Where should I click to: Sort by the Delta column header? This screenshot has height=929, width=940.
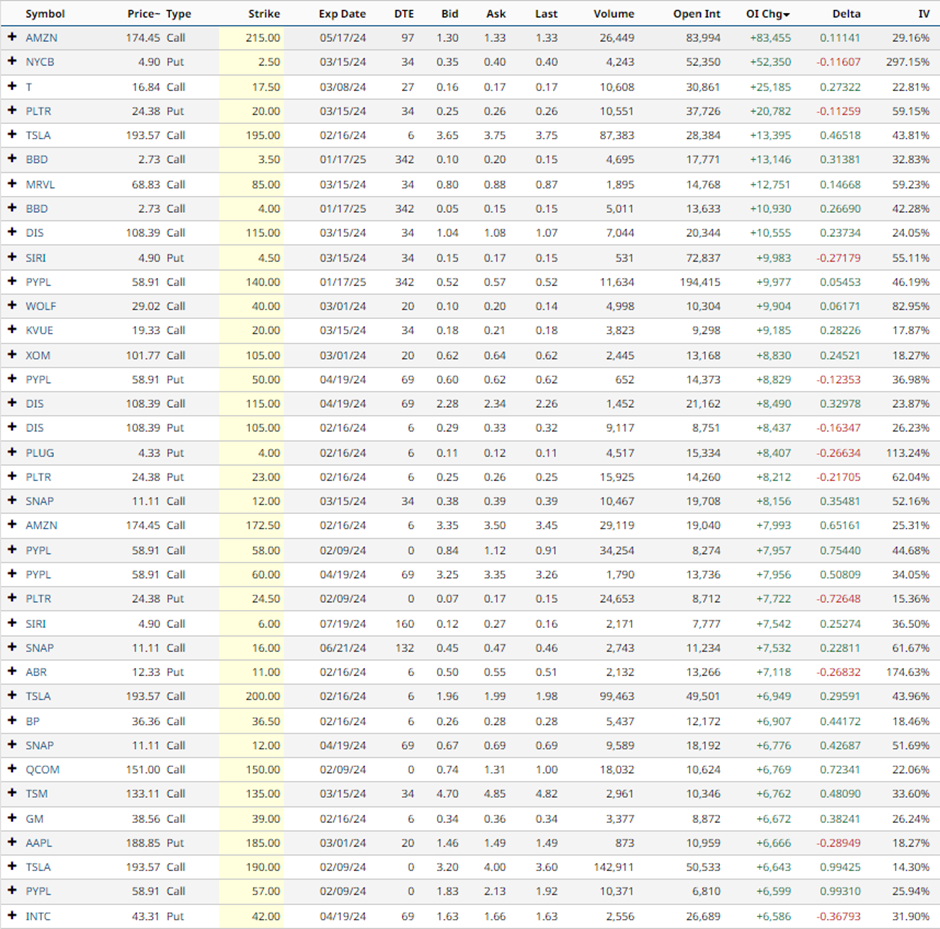tap(846, 14)
